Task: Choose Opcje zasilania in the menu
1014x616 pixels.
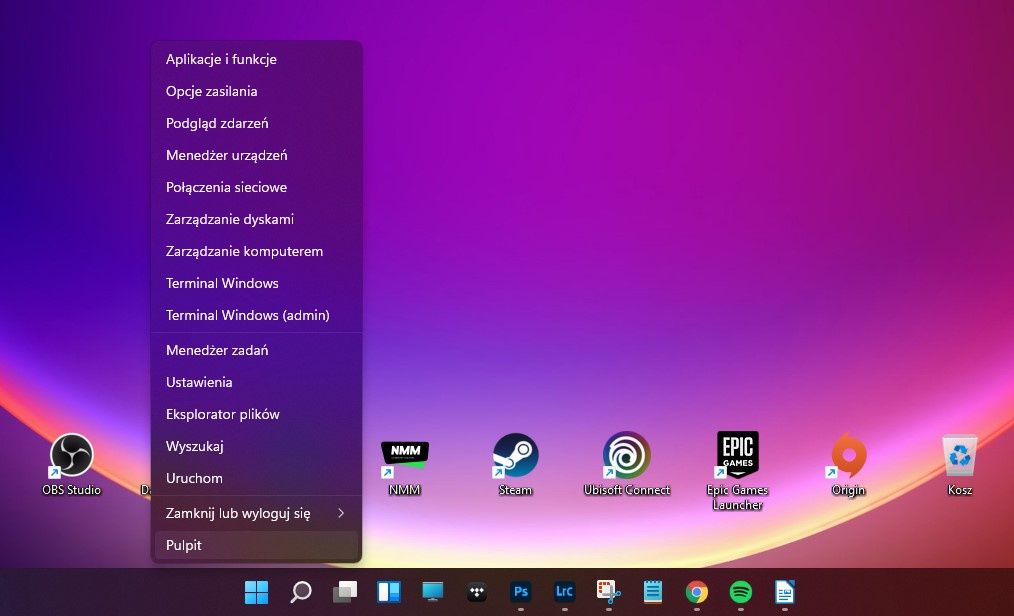Action: click(x=256, y=91)
